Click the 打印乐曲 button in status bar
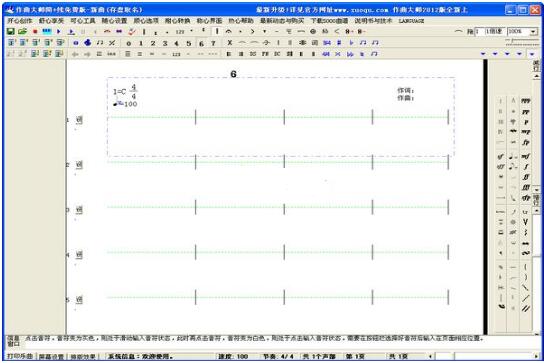 click(20, 356)
